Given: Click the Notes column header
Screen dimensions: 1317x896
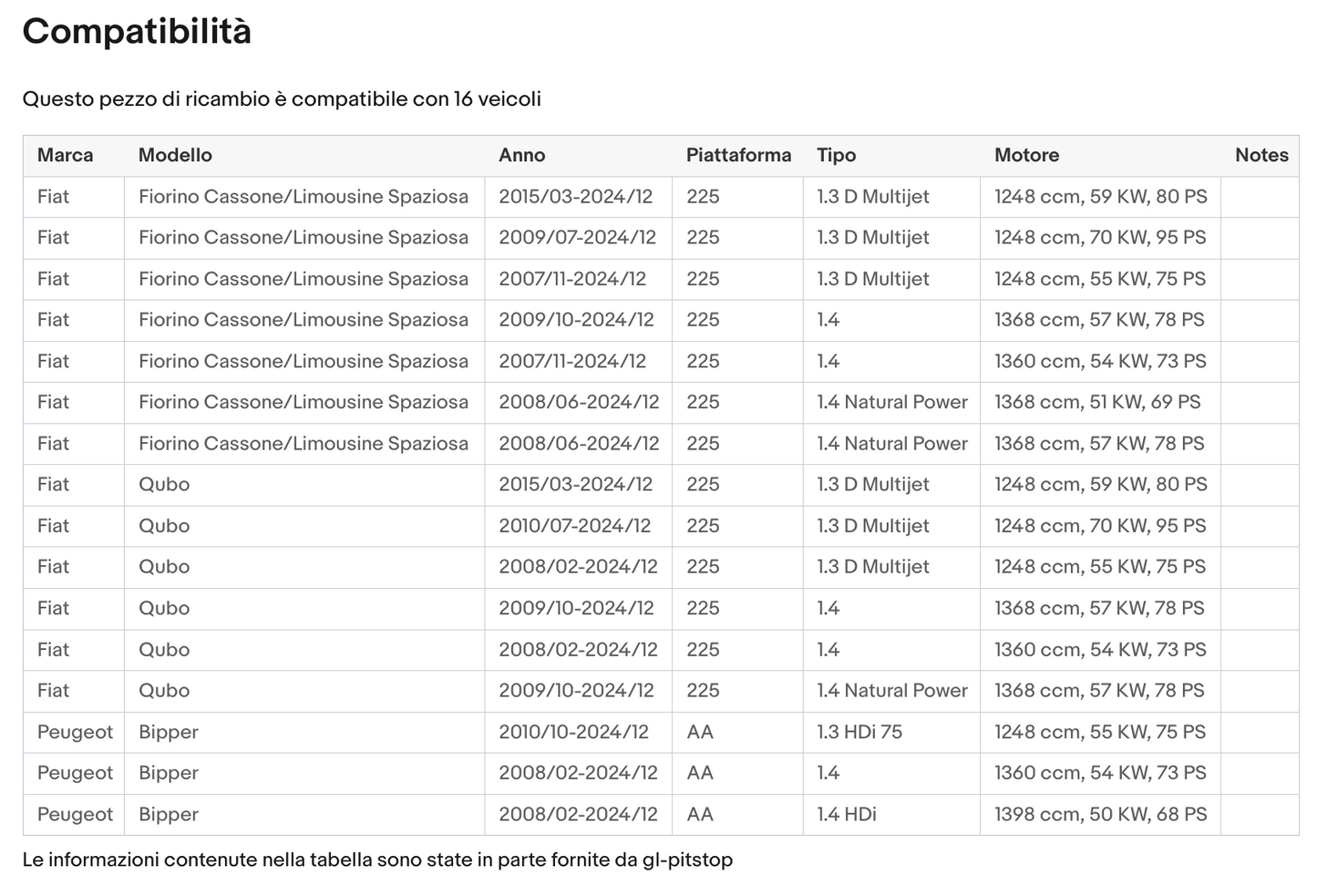Looking at the screenshot, I should [x=1261, y=155].
